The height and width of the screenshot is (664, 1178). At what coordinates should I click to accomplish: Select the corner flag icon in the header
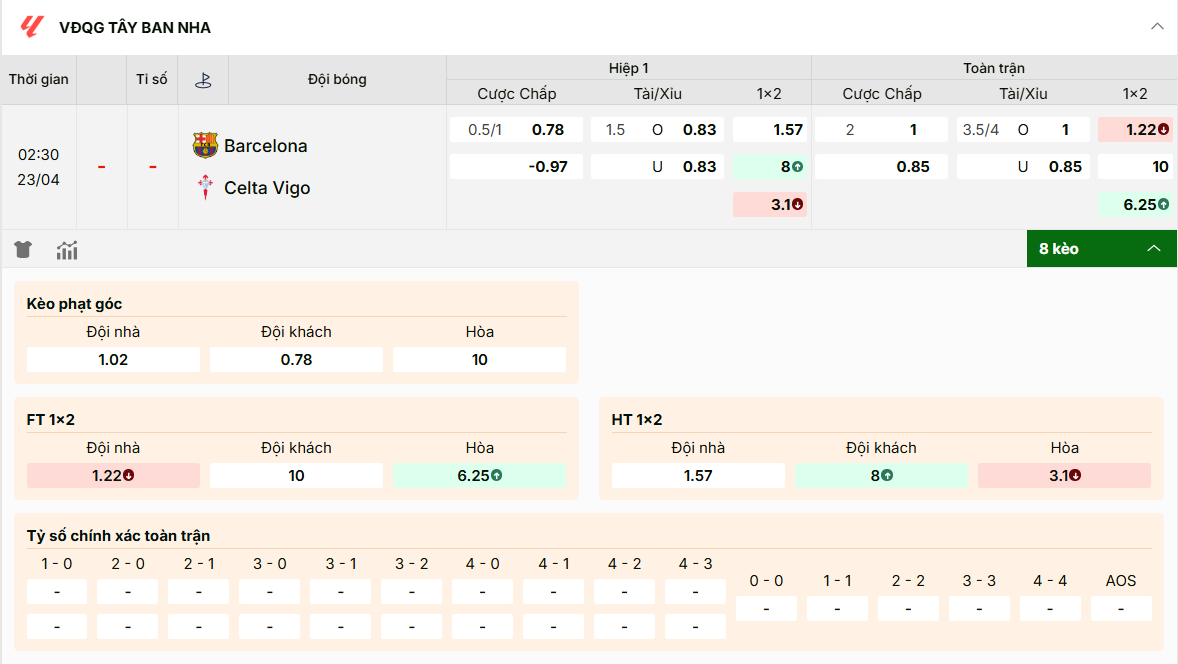click(x=203, y=79)
